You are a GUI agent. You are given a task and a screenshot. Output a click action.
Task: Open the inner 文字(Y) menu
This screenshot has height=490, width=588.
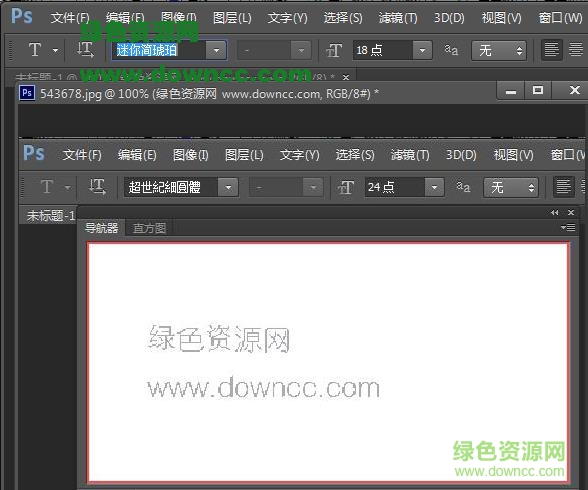[x=300, y=154]
